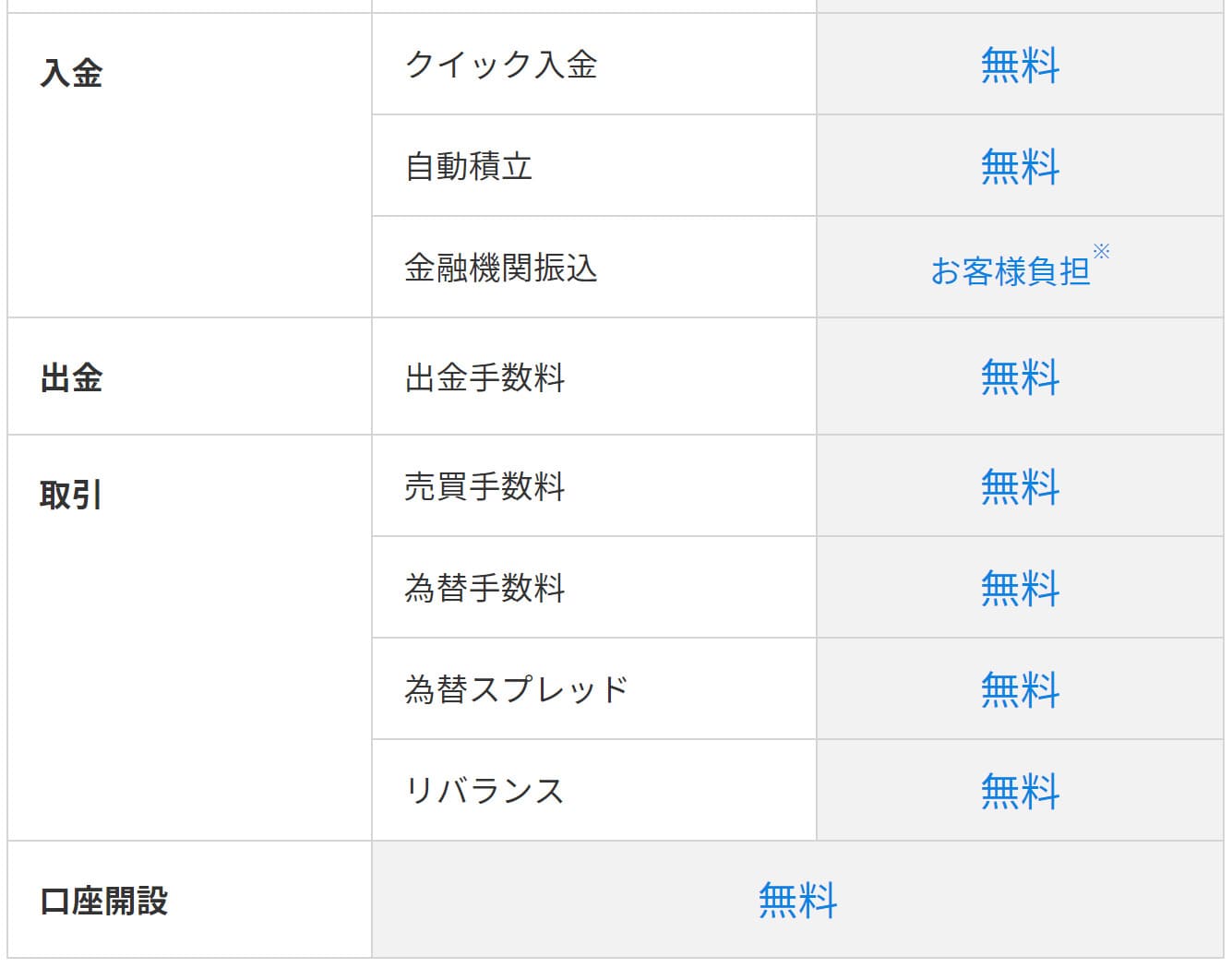Select the 為替手数料 row label
Viewport: 1232px width, 968px height.
(x=484, y=587)
